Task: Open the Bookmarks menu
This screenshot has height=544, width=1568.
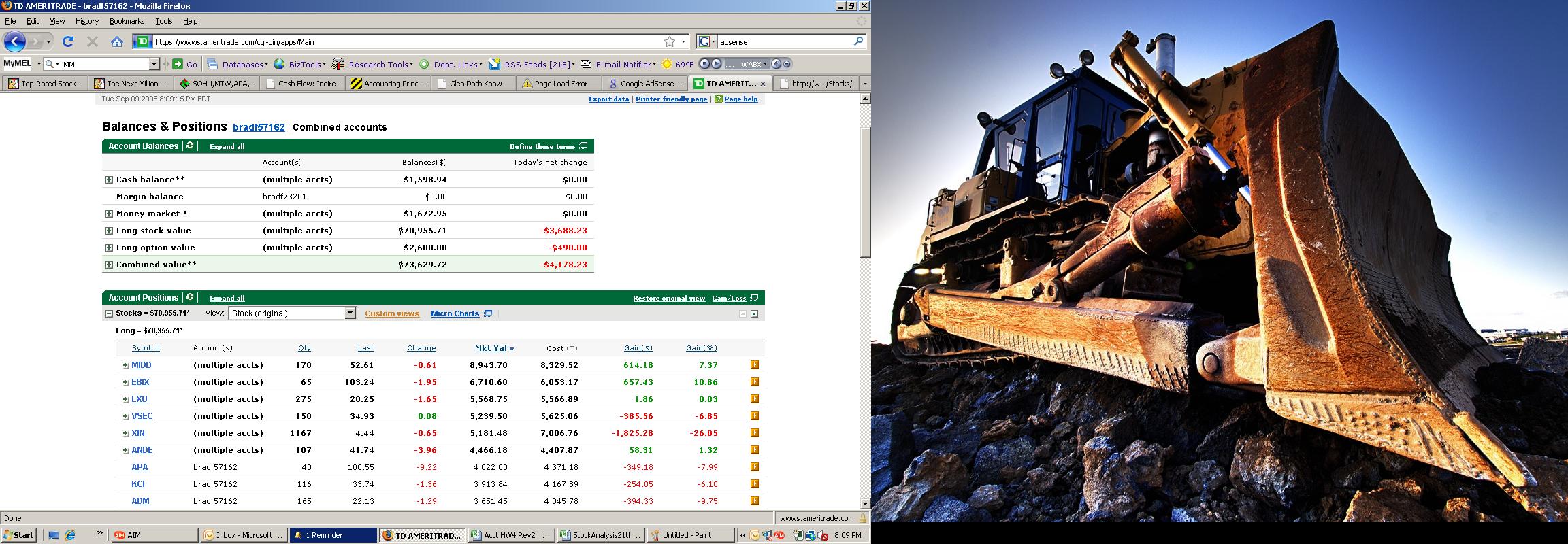Action: click(127, 21)
